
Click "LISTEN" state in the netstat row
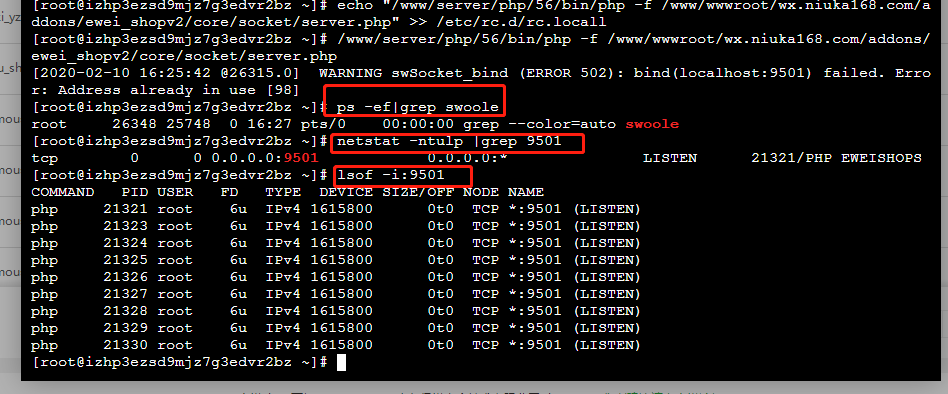pyautogui.click(x=670, y=158)
